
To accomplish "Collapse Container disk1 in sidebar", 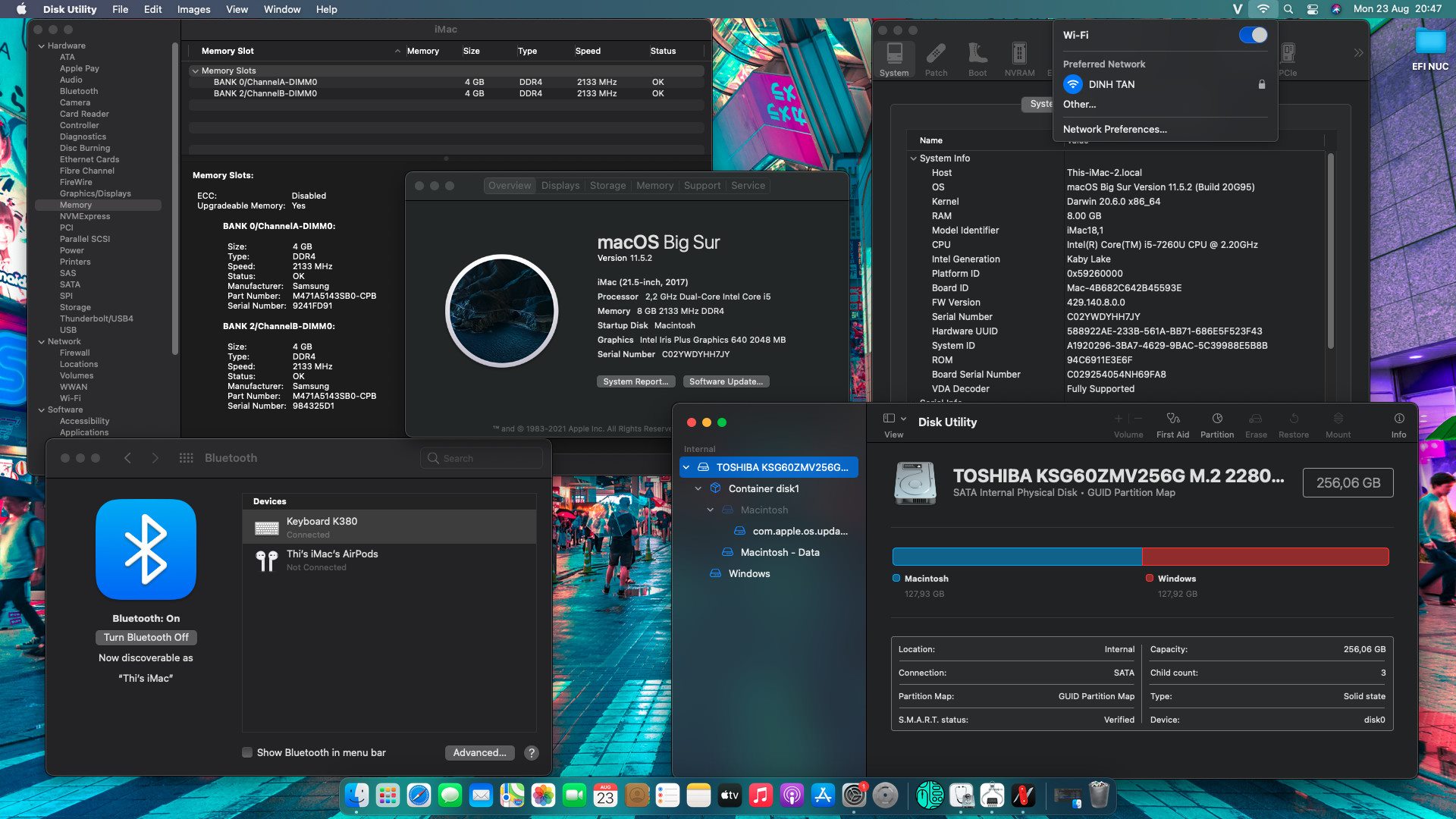I will 698,489.
